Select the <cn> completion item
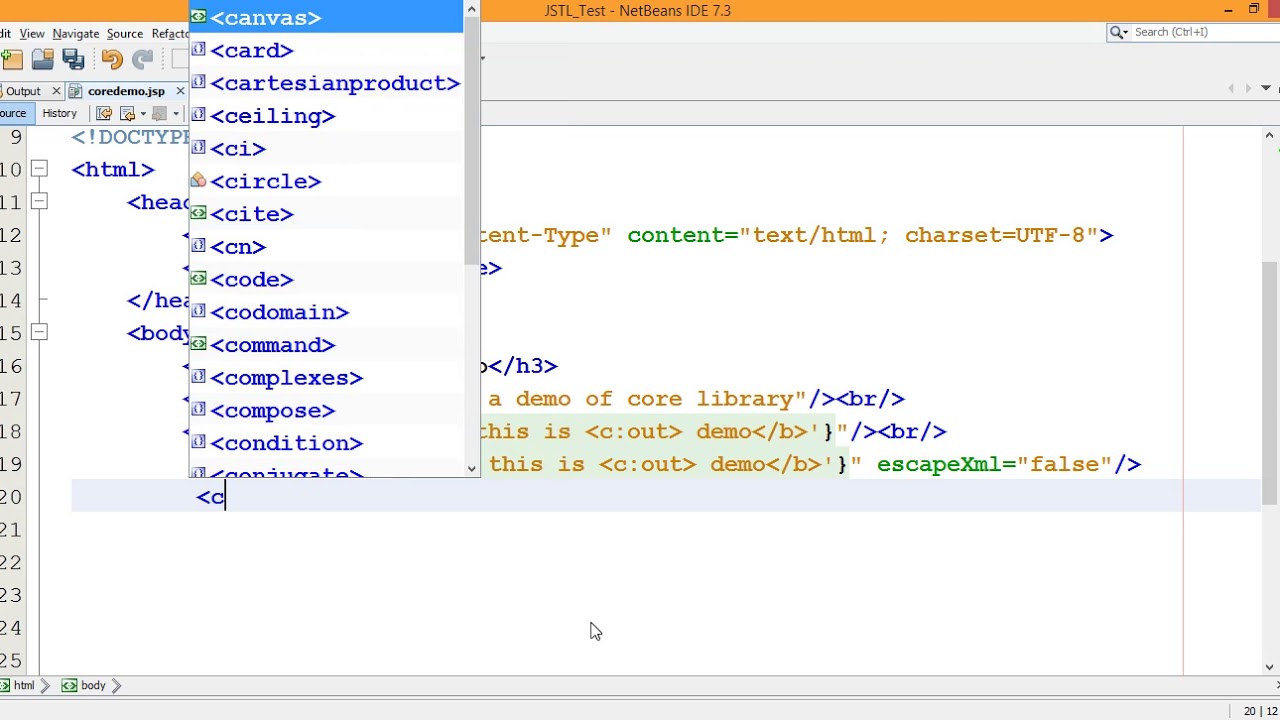 pyautogui.click(x=326, y=246)
